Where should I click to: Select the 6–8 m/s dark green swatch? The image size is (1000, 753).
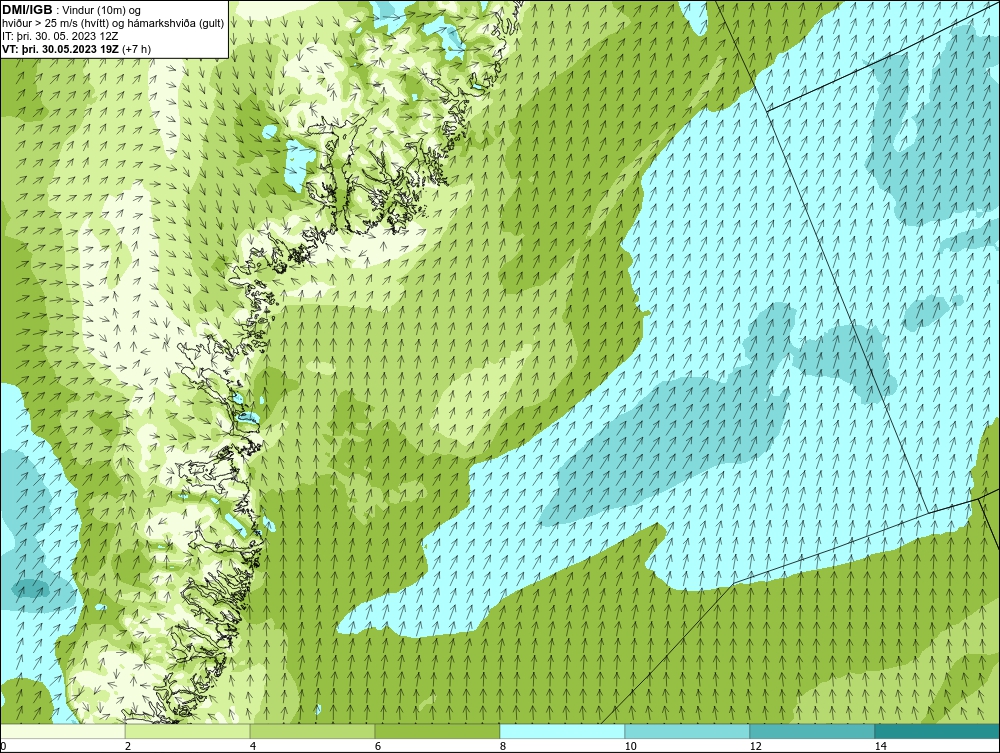coord(438,731)
